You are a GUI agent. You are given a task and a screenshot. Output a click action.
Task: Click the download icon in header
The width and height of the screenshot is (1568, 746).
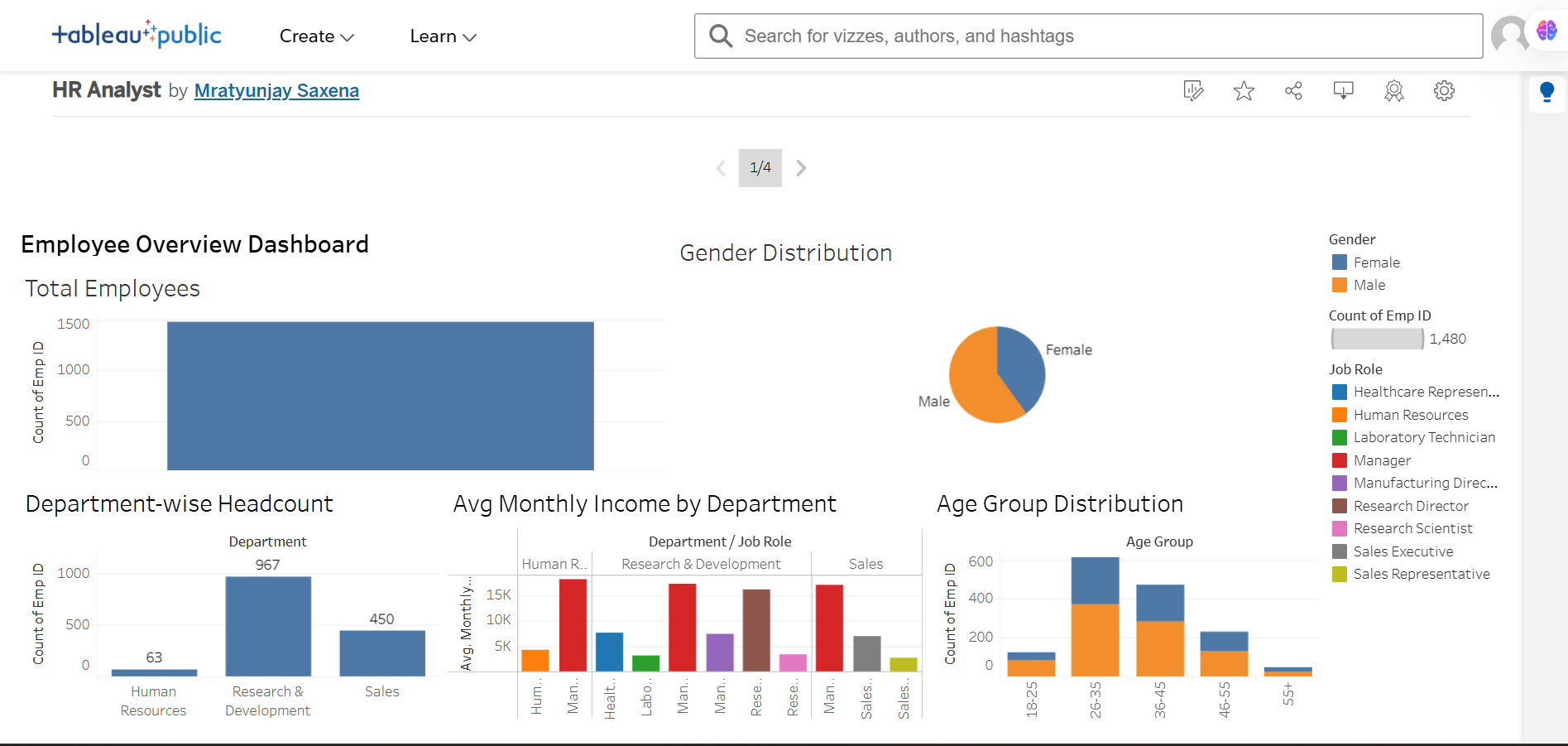pos(1344,91)
